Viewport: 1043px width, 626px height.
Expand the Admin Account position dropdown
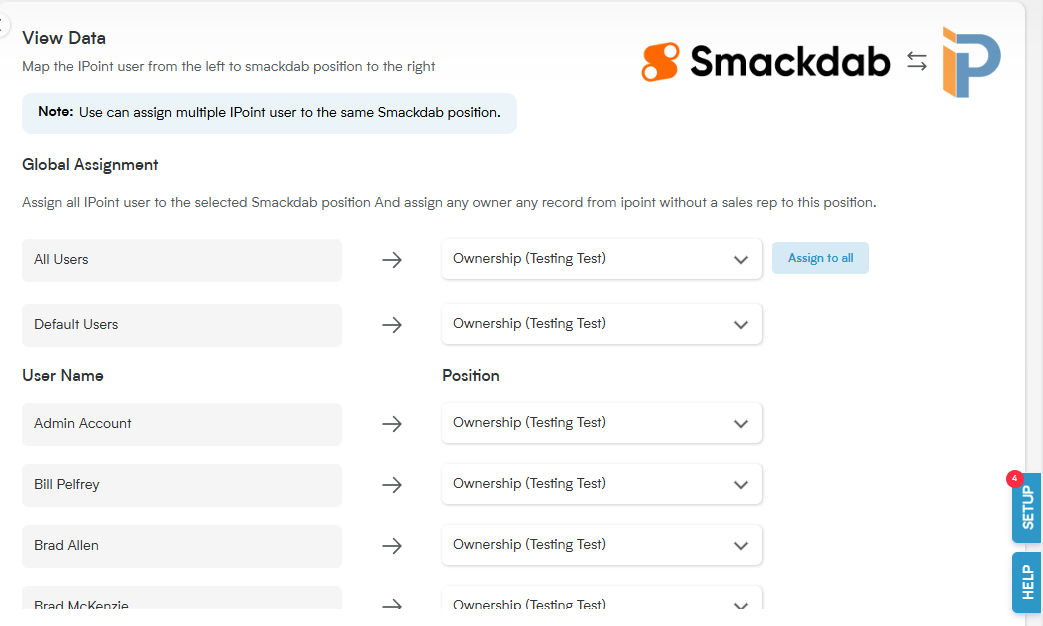pos(601,423)
